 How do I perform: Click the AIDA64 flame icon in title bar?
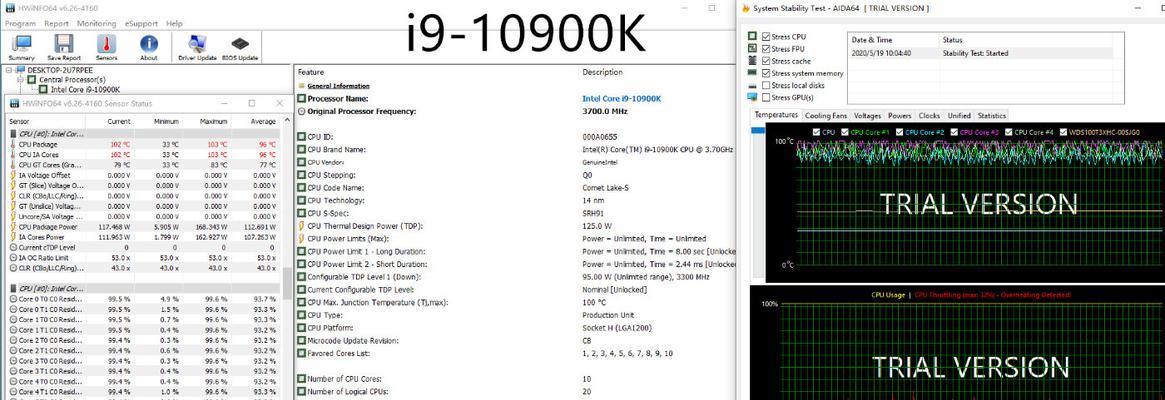(746, 8)
